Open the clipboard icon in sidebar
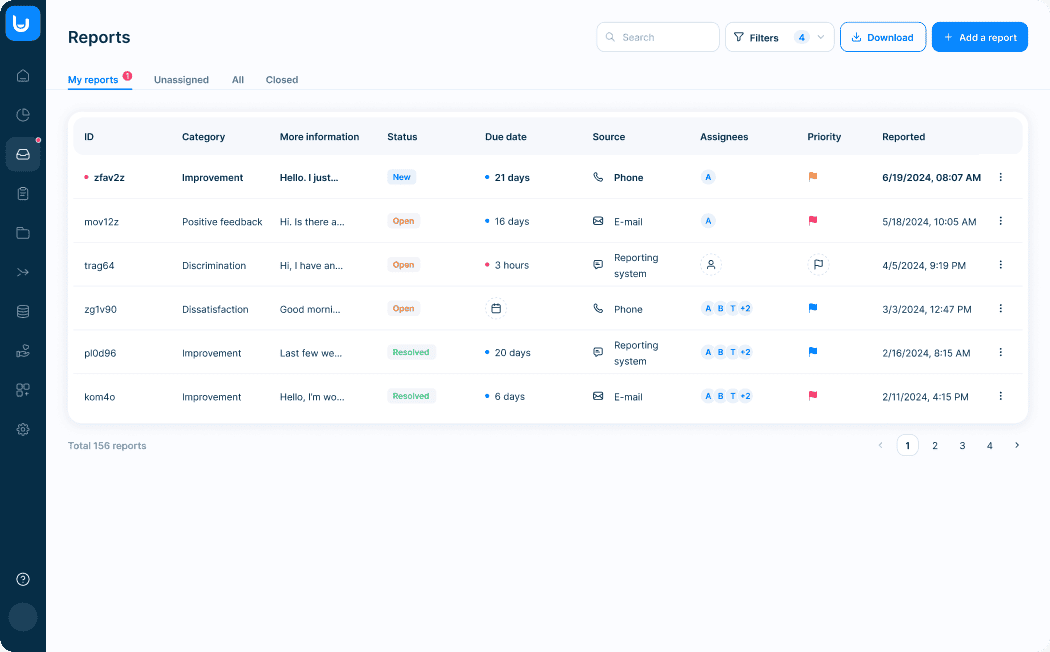Image resolution: width=1050 pixels, height=652 pixels. (23, 193)
